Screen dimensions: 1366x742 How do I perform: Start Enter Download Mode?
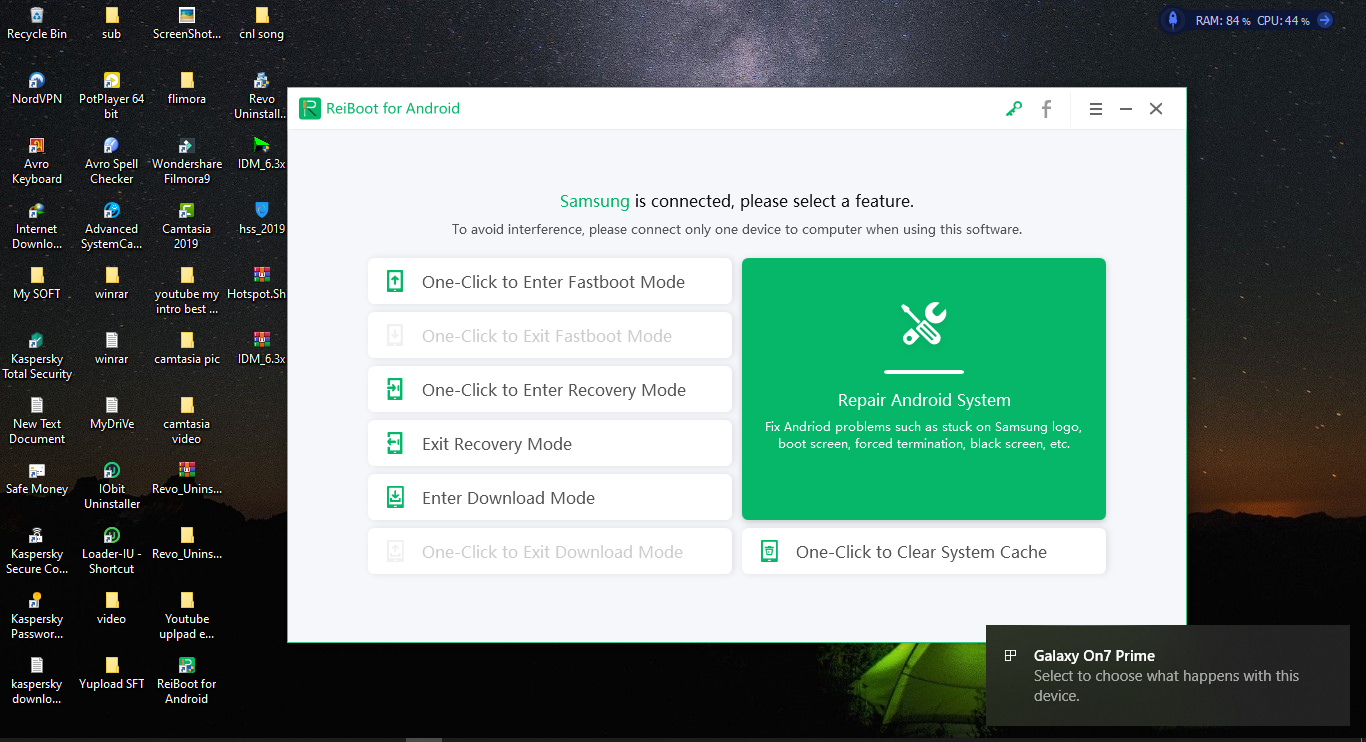550,497
